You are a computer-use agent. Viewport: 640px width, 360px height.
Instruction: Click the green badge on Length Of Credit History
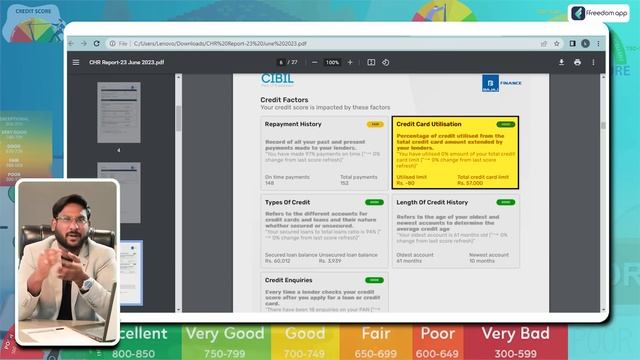pyautogui.click(x=506, y=202)
